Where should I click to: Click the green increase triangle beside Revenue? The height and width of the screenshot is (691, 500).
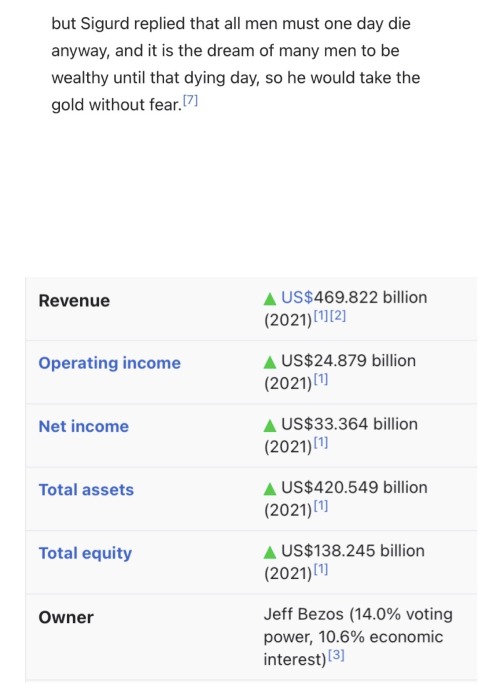pos(270,299)
